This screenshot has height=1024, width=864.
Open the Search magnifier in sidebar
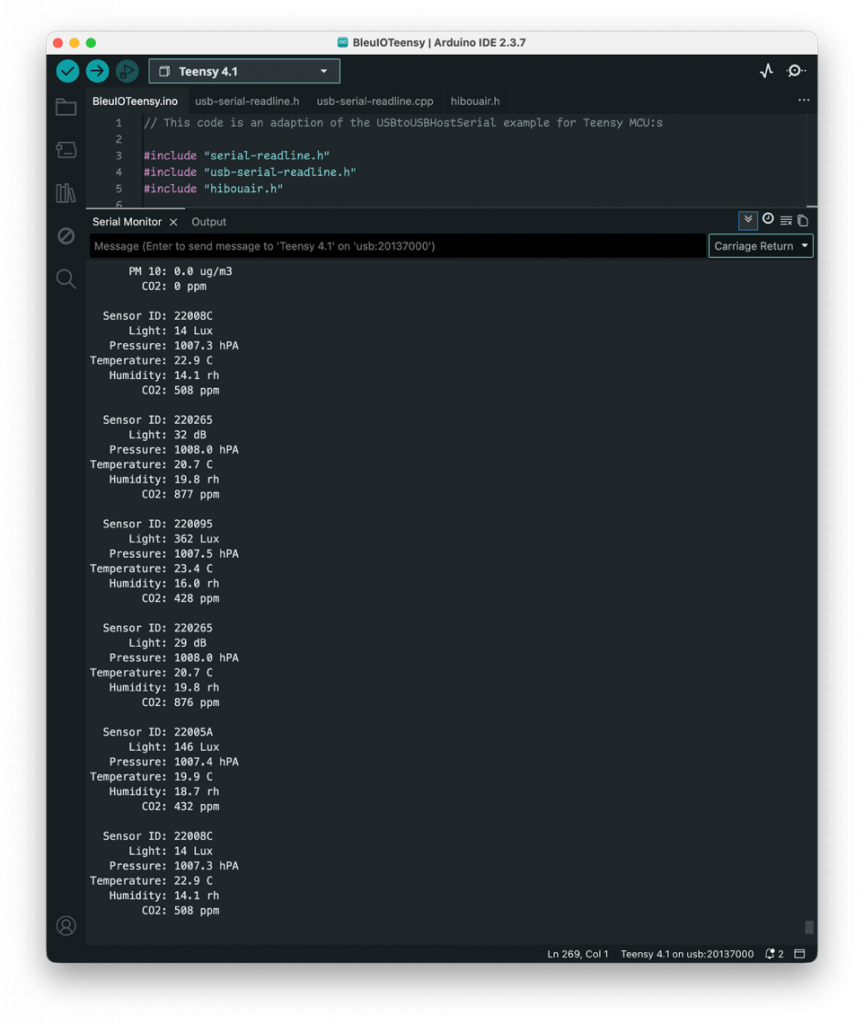(66, 279)
